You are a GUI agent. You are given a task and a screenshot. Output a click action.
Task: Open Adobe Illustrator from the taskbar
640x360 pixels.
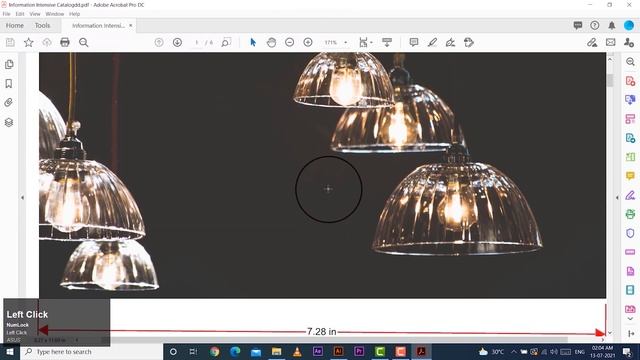point(338,351)
